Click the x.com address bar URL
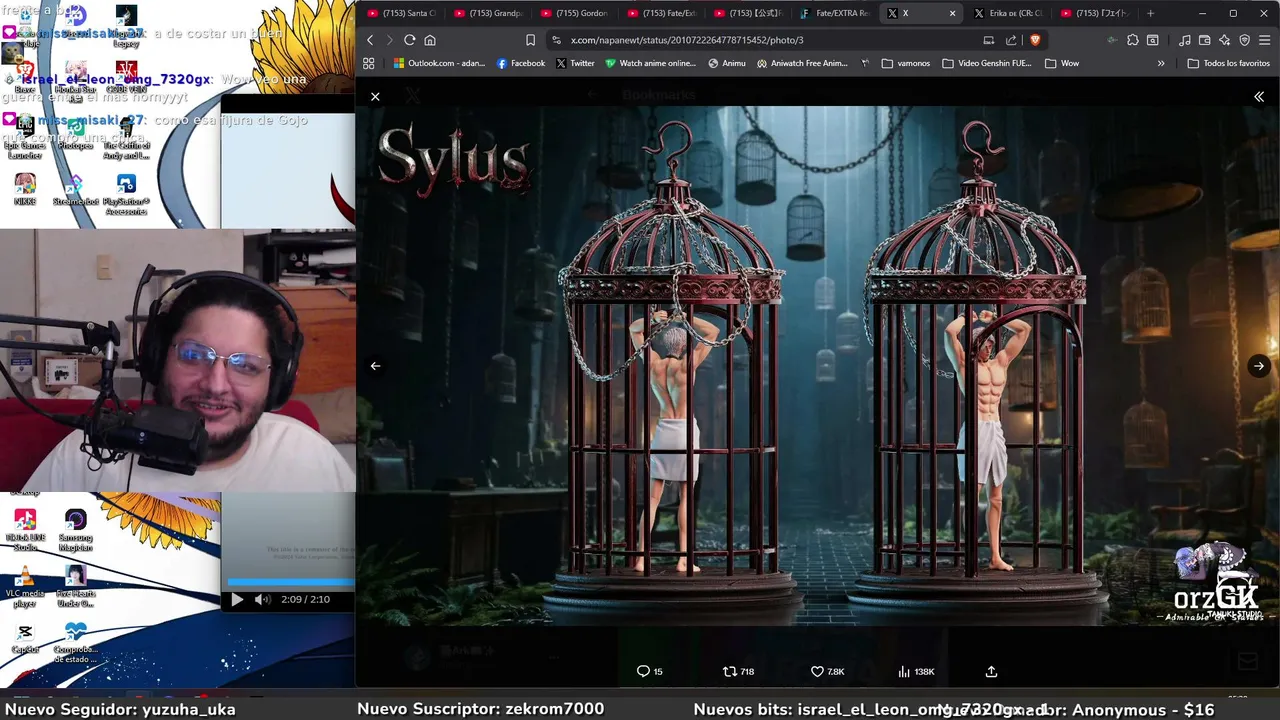 point(687,40)
